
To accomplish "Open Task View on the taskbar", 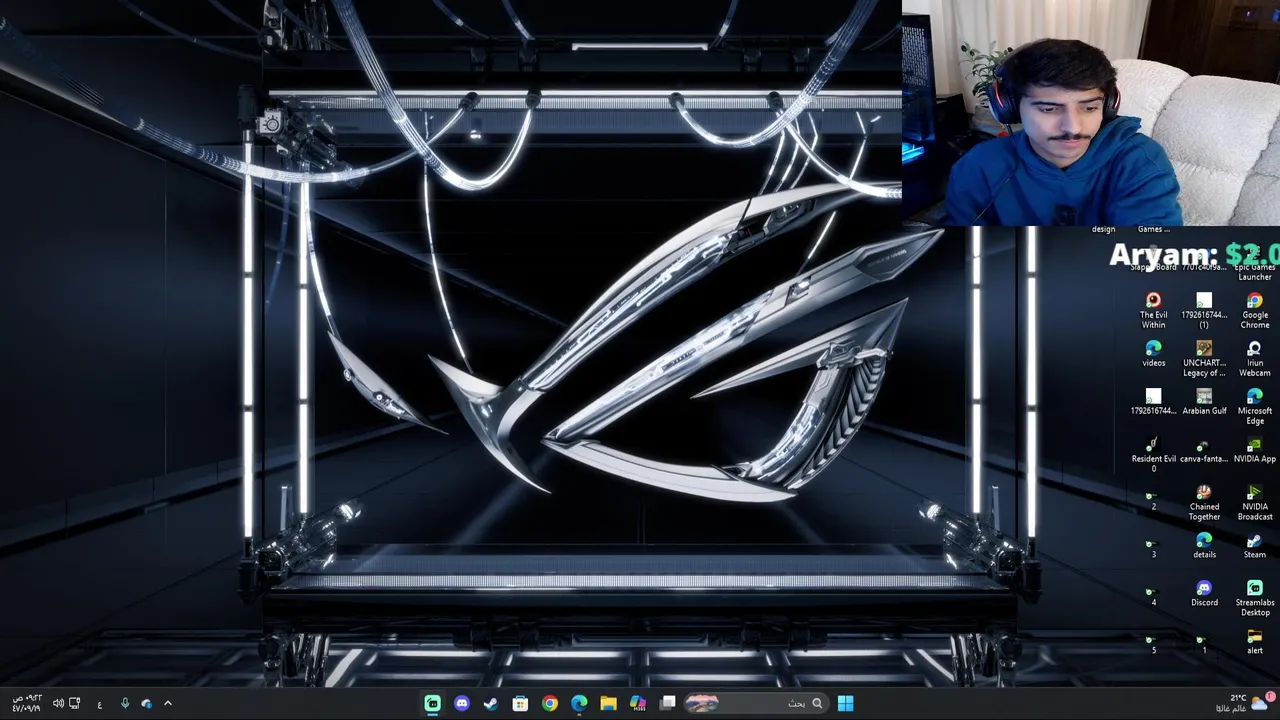I will 668,704.
